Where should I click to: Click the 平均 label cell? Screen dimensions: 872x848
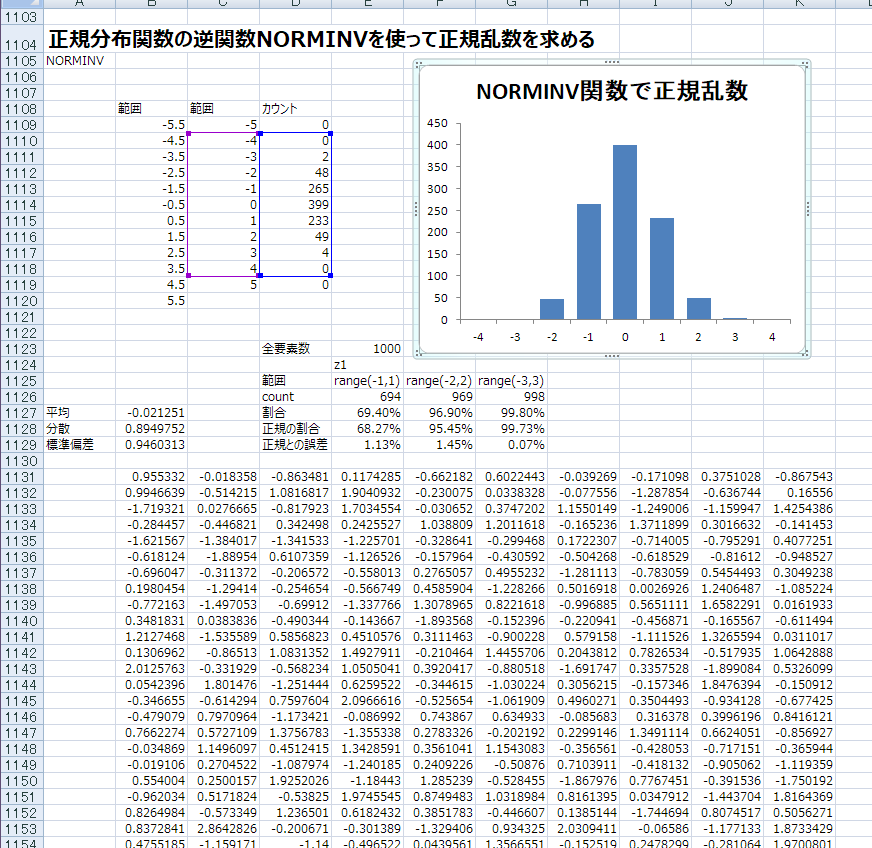coord(79,413)
